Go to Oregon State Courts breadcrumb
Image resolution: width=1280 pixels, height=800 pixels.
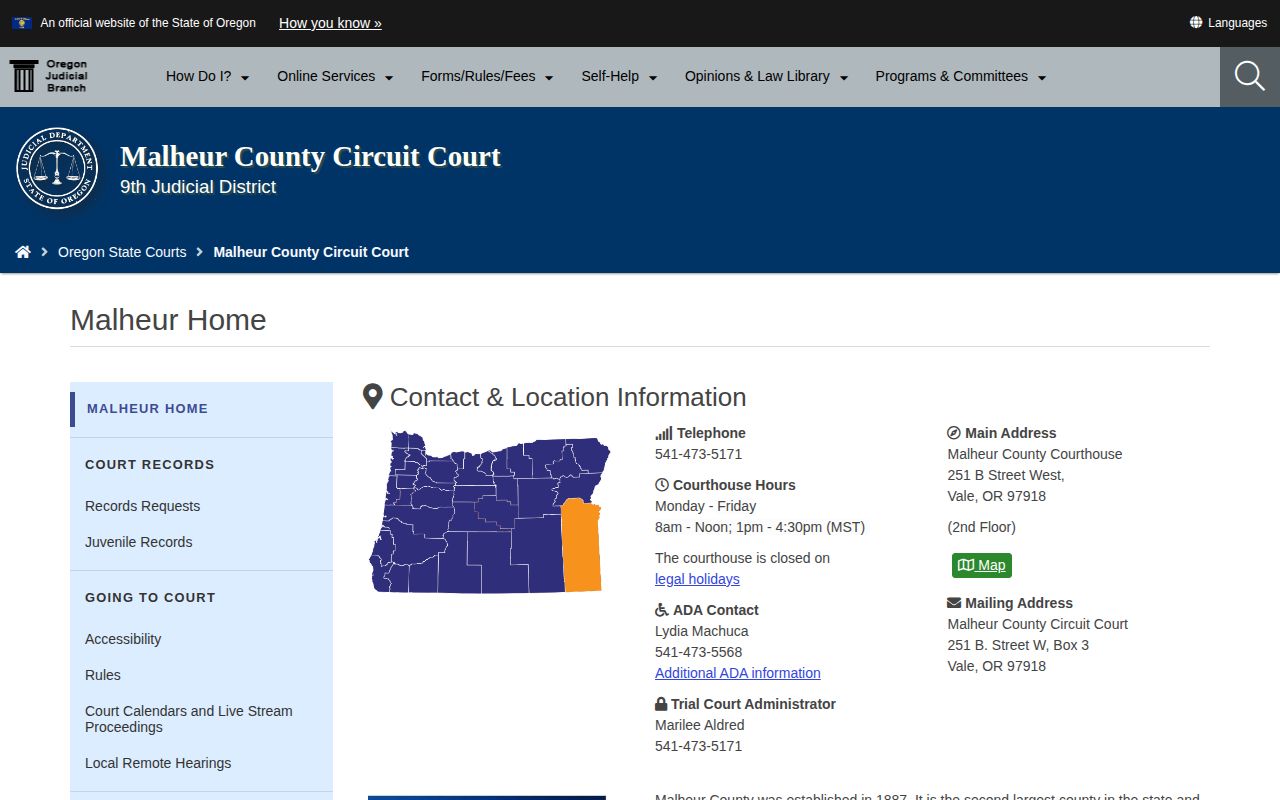pos(122,252)
